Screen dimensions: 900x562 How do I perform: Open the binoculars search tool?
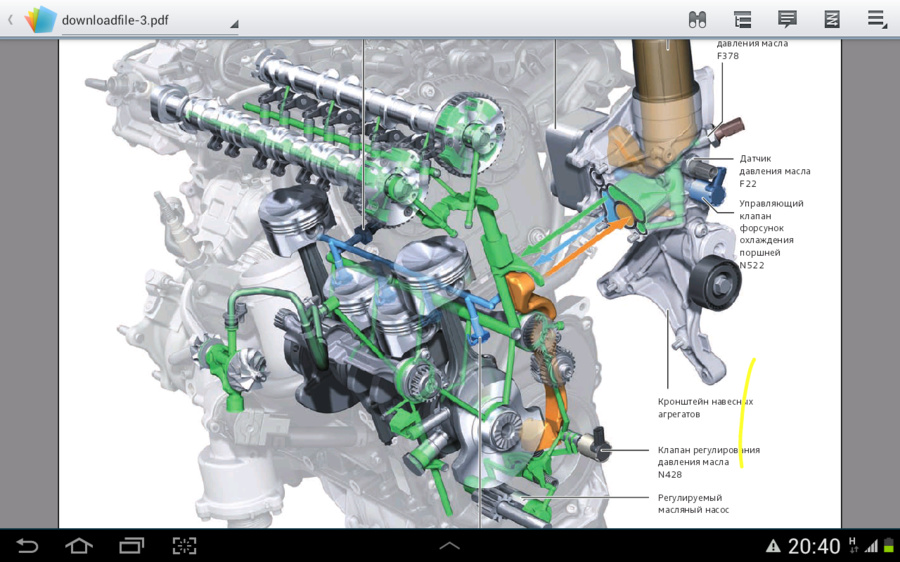point(697,20)
